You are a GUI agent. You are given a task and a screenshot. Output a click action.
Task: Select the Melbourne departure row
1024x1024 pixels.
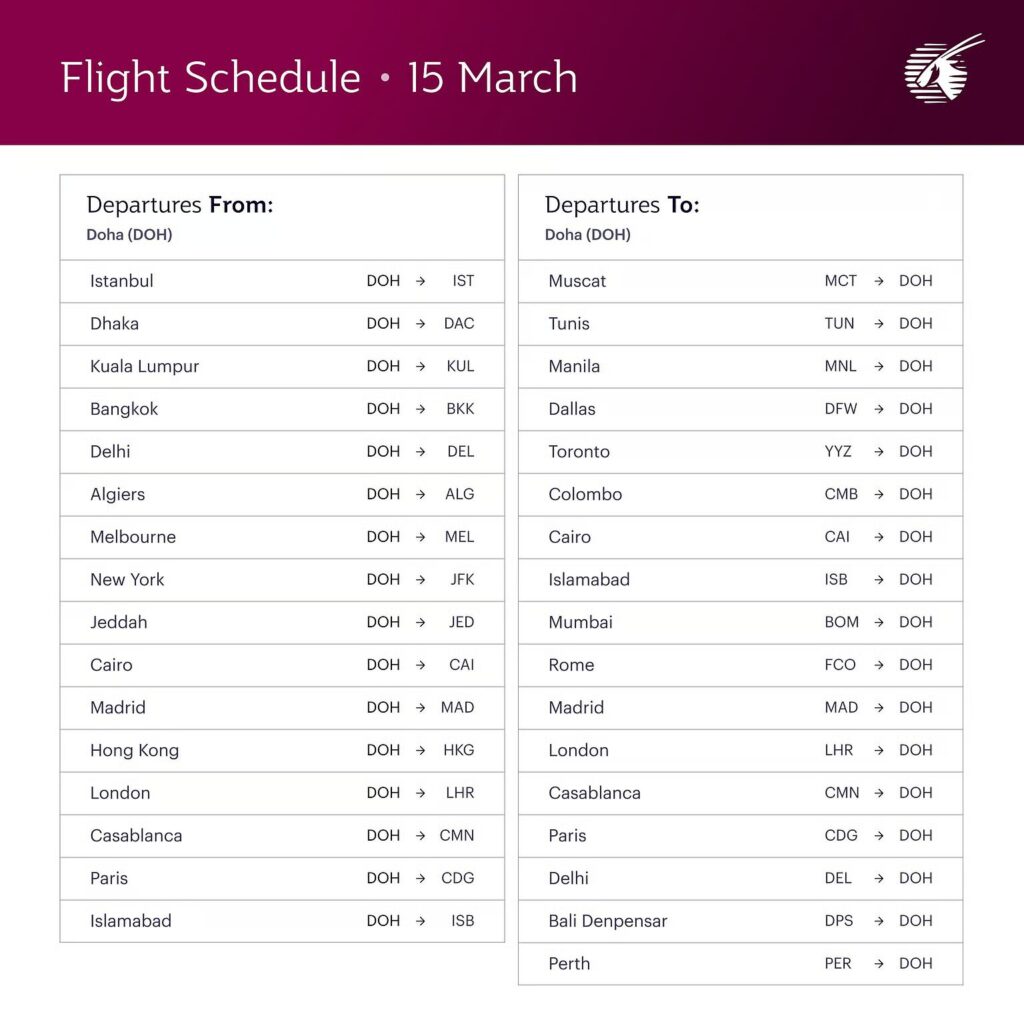(282, 537)
